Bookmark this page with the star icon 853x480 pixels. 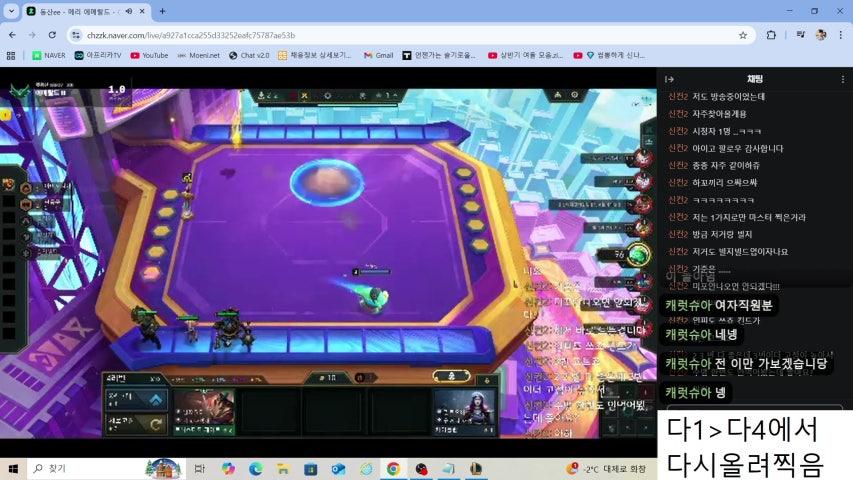743,35
